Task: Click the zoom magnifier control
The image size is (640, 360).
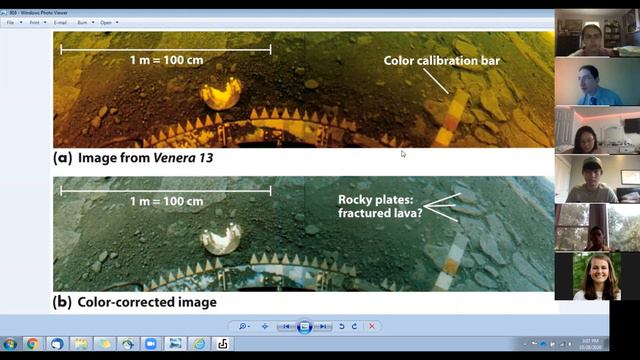Action: click(x=244, y=327)
